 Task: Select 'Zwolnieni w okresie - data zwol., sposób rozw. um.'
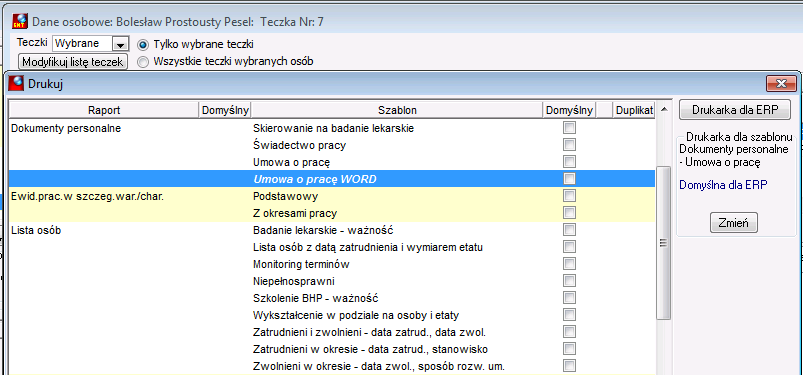tap(379, 366)
